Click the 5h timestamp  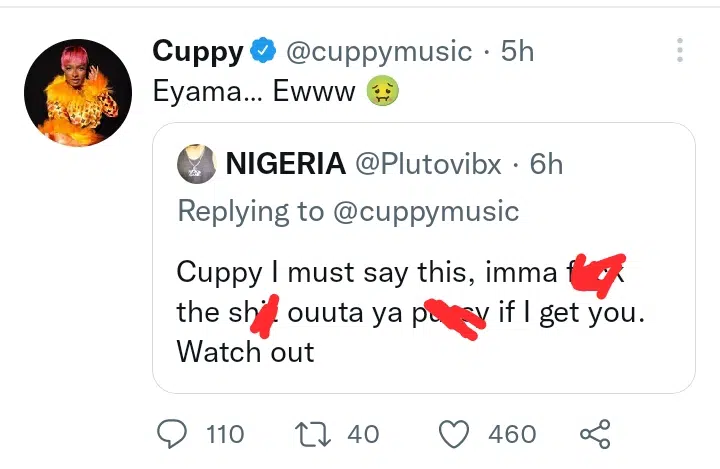coord(516,50)
